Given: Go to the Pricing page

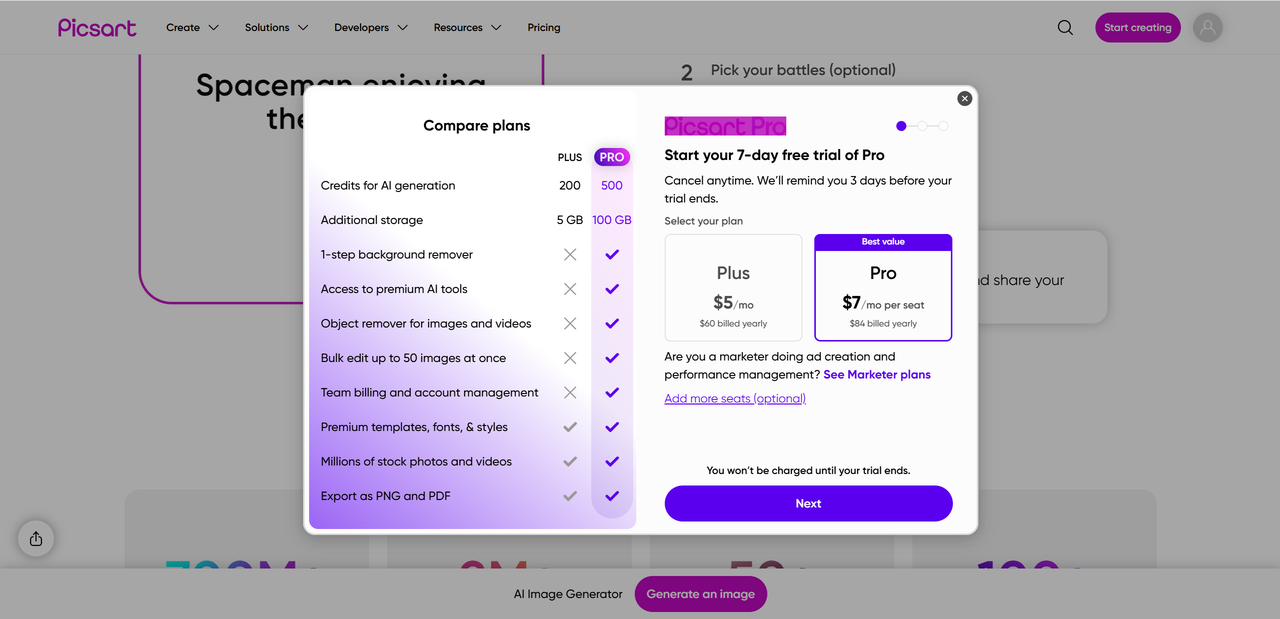Looking at the screenshot, I should [x=544, y=28].
